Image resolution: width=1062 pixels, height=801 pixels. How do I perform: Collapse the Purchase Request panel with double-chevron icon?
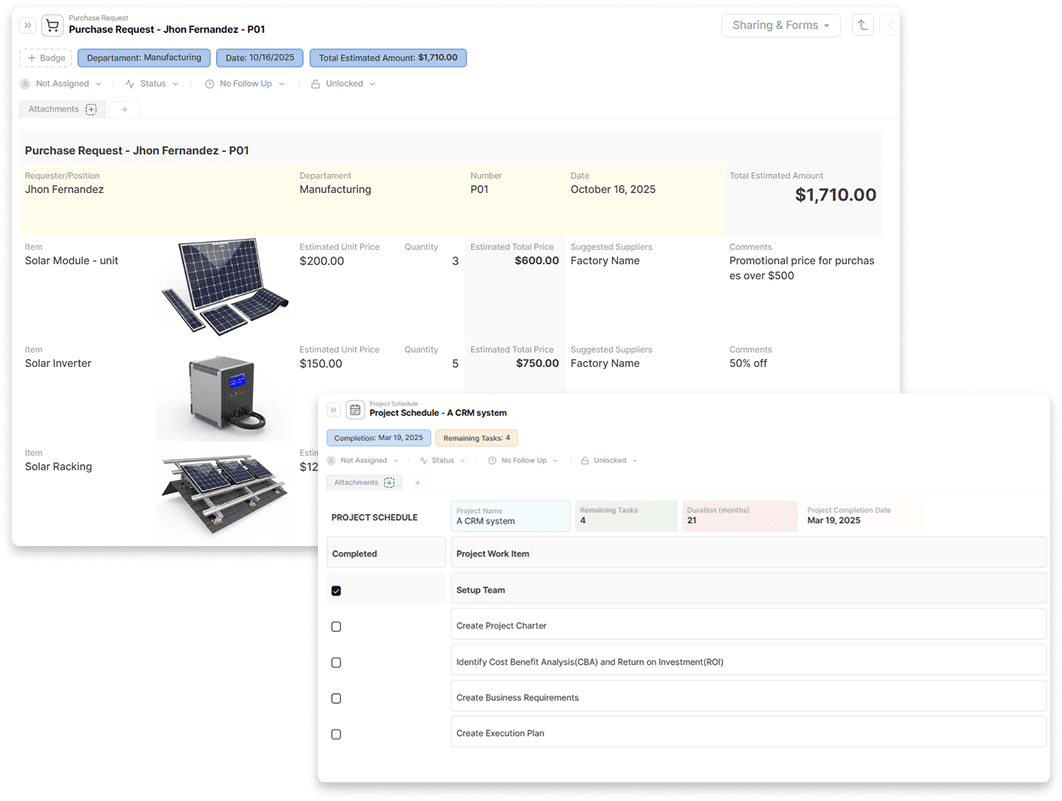pyautogui.click(x=28, y=25)
